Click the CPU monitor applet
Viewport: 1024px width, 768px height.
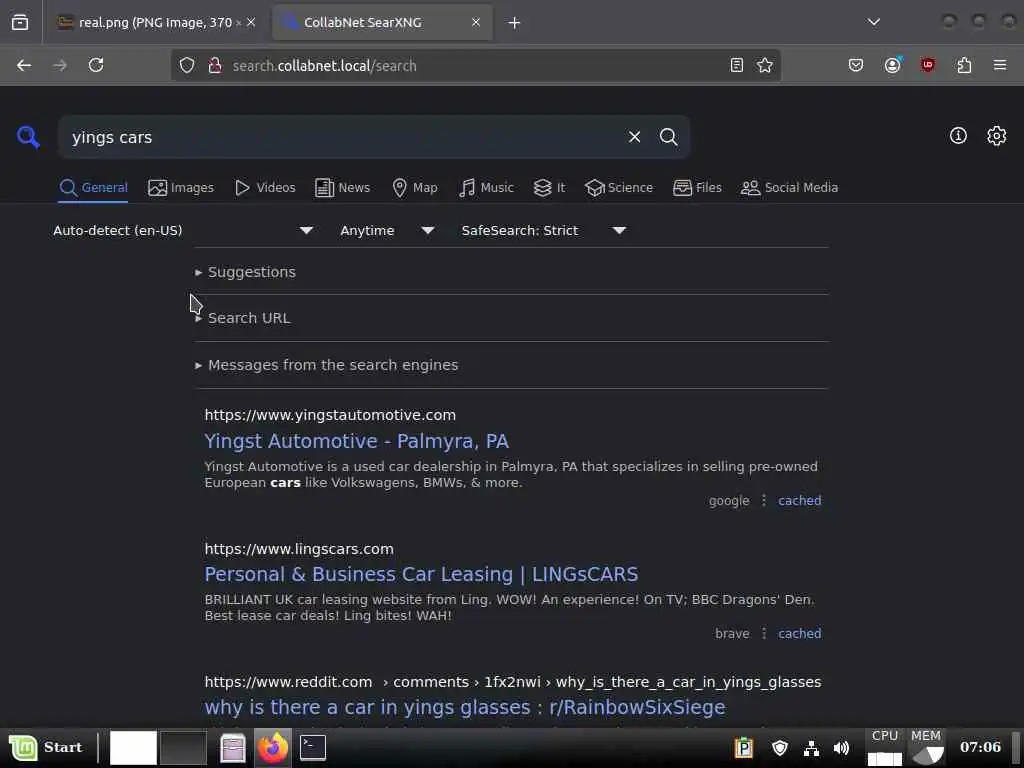tap(885, 747)
